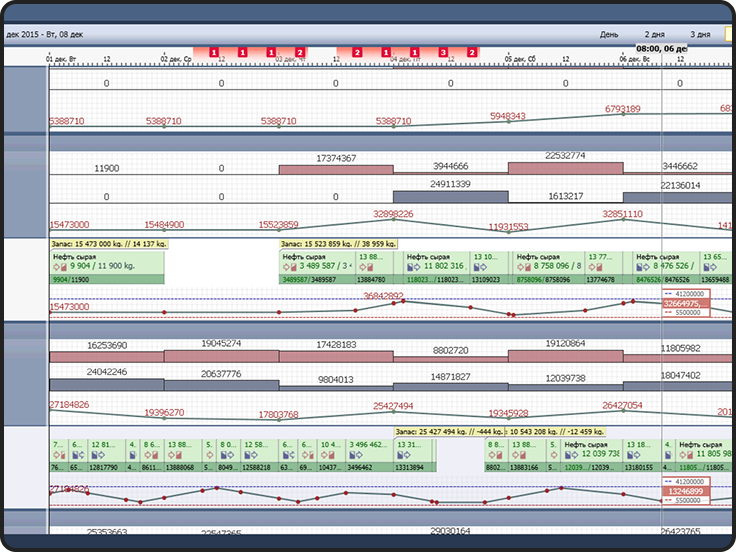
Task: Switch to the День view tab
Action: click(609, 34)
